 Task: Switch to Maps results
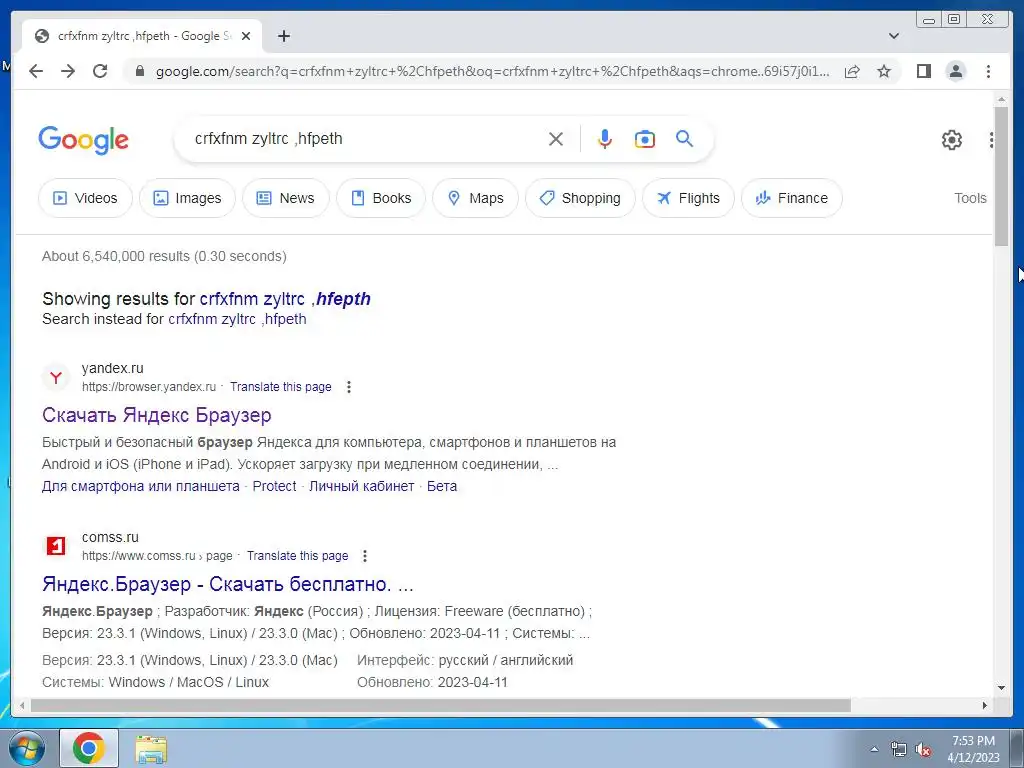(x=475, y=198)
